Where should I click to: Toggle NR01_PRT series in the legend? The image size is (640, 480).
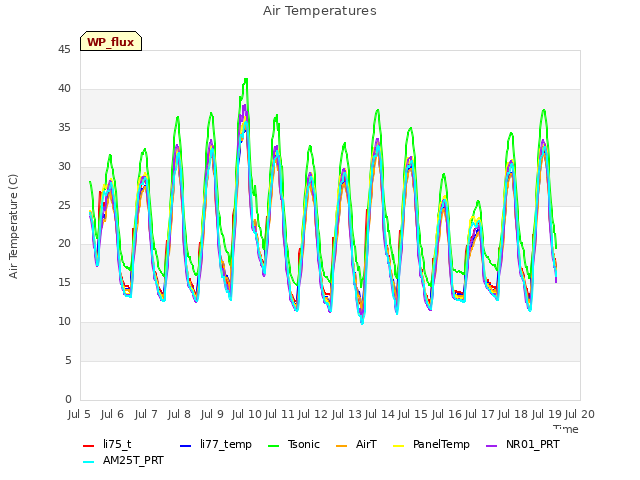[x=522, y=444]
